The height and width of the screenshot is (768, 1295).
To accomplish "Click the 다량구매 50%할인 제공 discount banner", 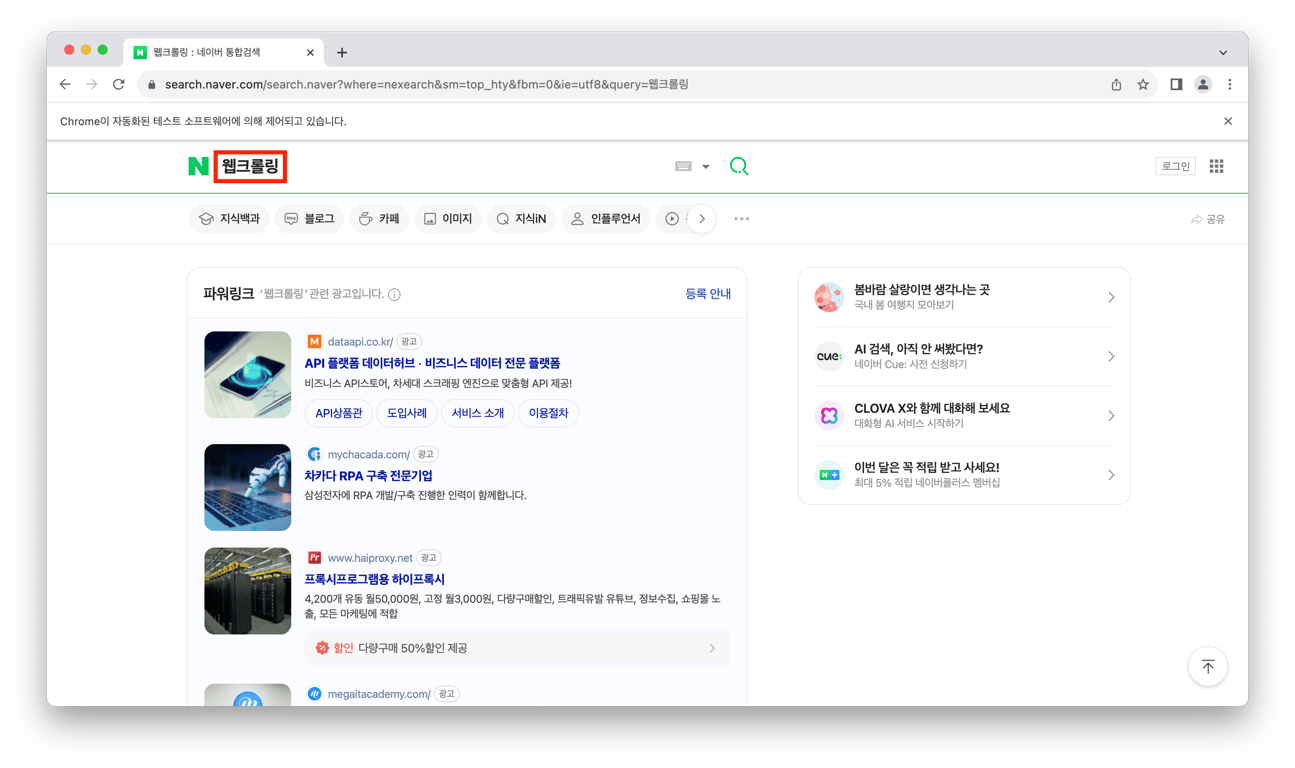I will point(517,648).
